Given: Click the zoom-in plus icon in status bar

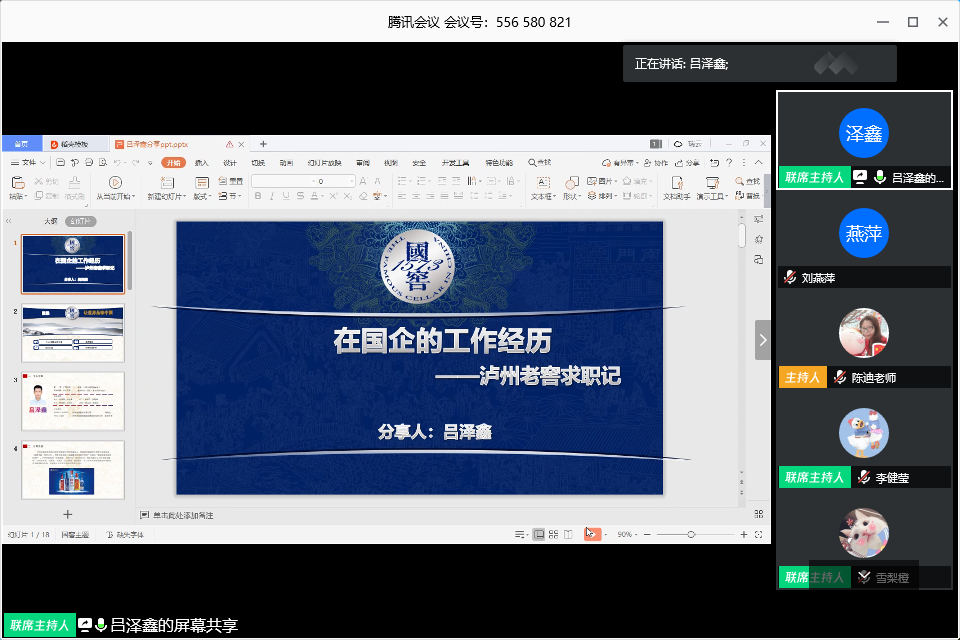Looking at the screenshot, I should pyautogui.click(x=744, y=535).
